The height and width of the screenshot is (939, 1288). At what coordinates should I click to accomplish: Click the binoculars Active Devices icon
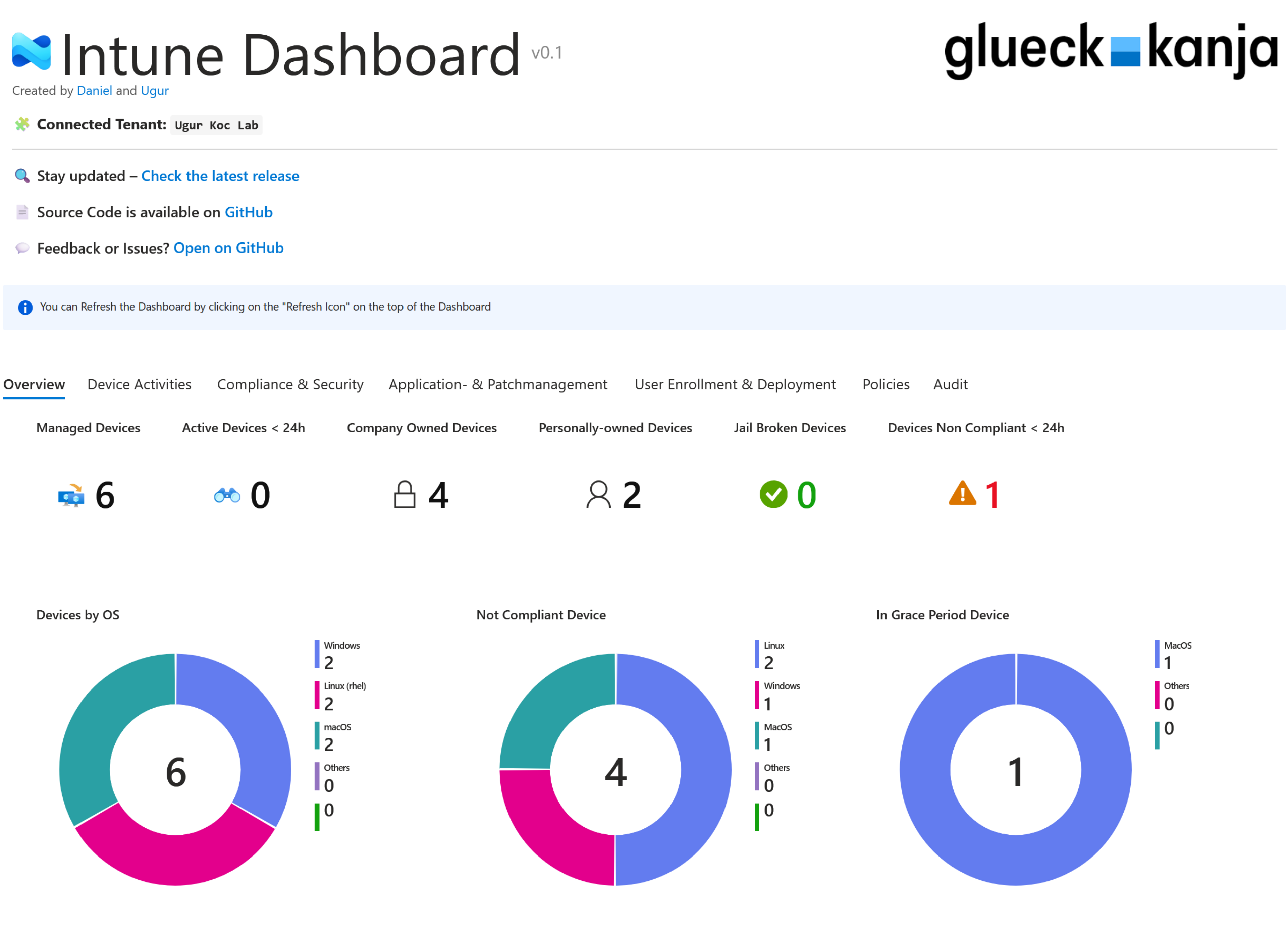coord(227,495)
